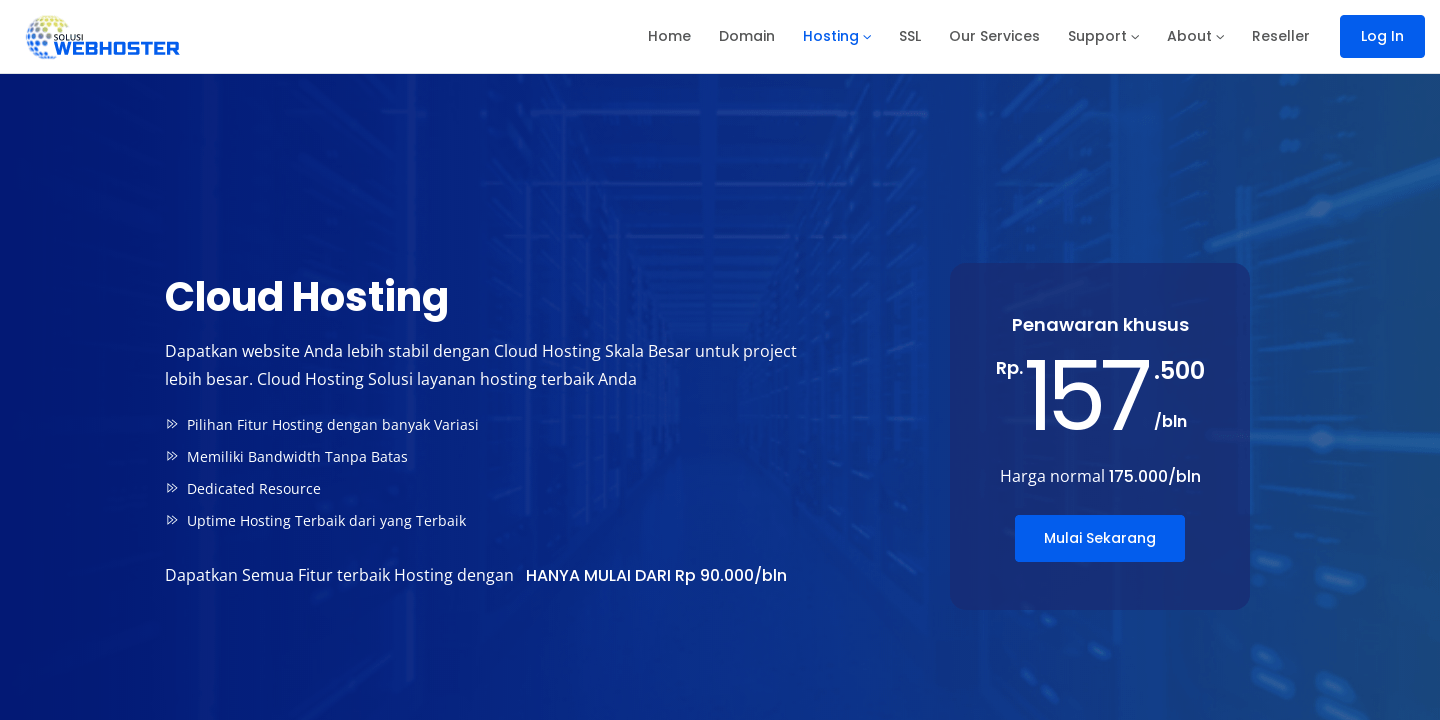This screenshot has height=720, width=1440.
Task: Select Reseller from the top navigation
Action: coord(1281,36)
